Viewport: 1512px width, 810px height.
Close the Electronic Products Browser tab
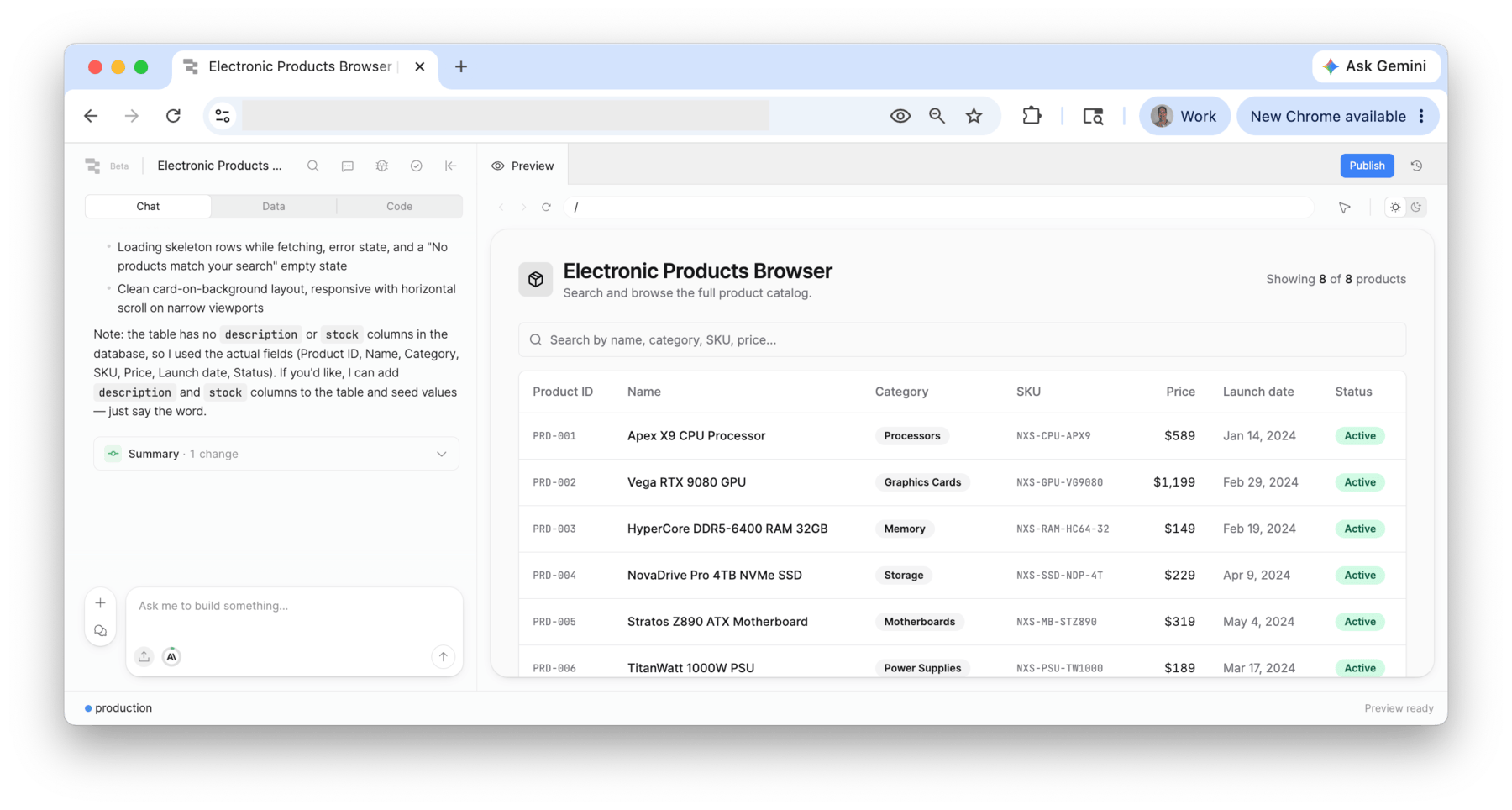pos(420,66)
